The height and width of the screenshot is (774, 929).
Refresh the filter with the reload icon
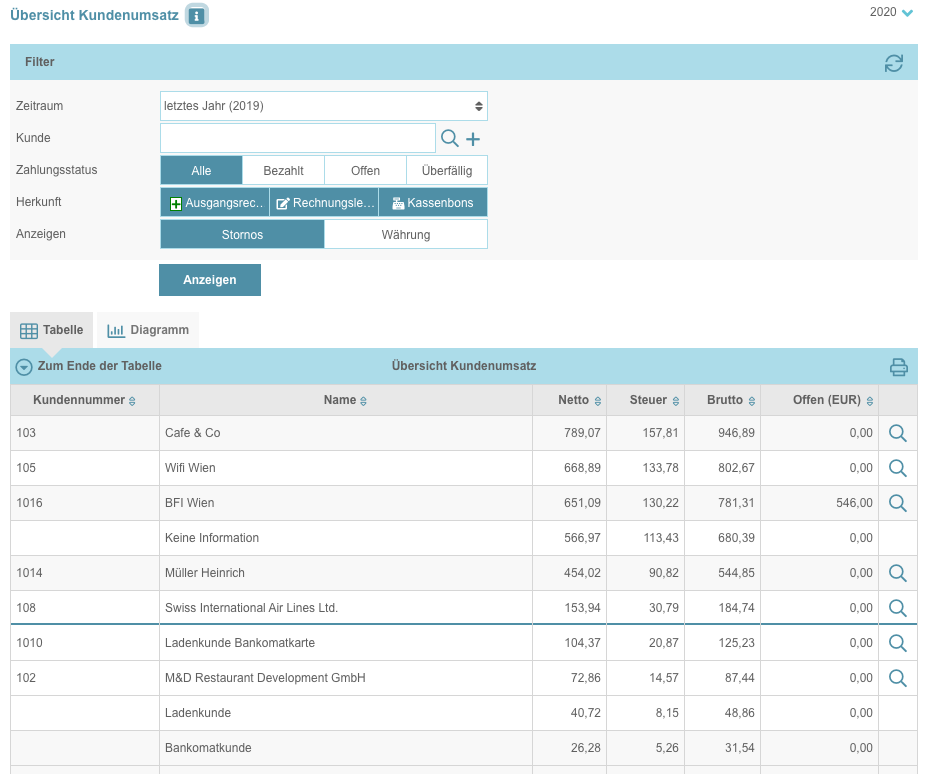coord(893,63)
